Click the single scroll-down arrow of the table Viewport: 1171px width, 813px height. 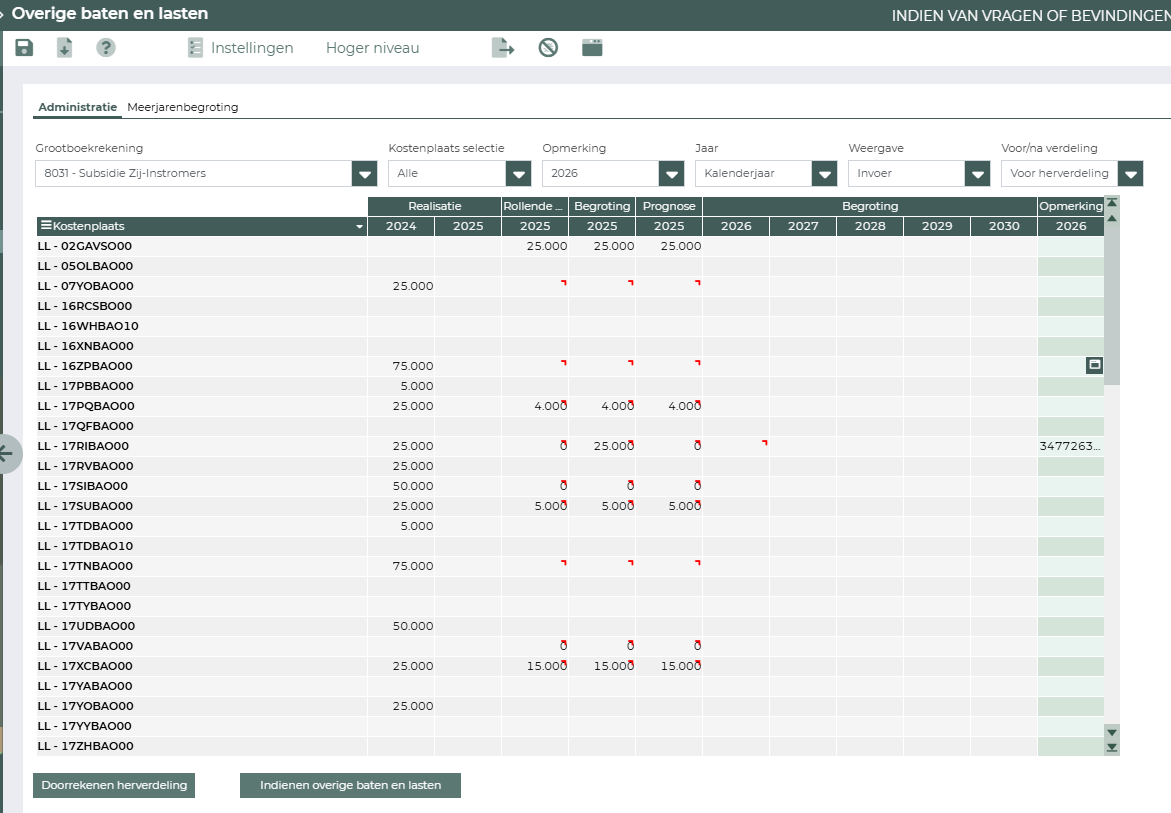coord(1112,732)
